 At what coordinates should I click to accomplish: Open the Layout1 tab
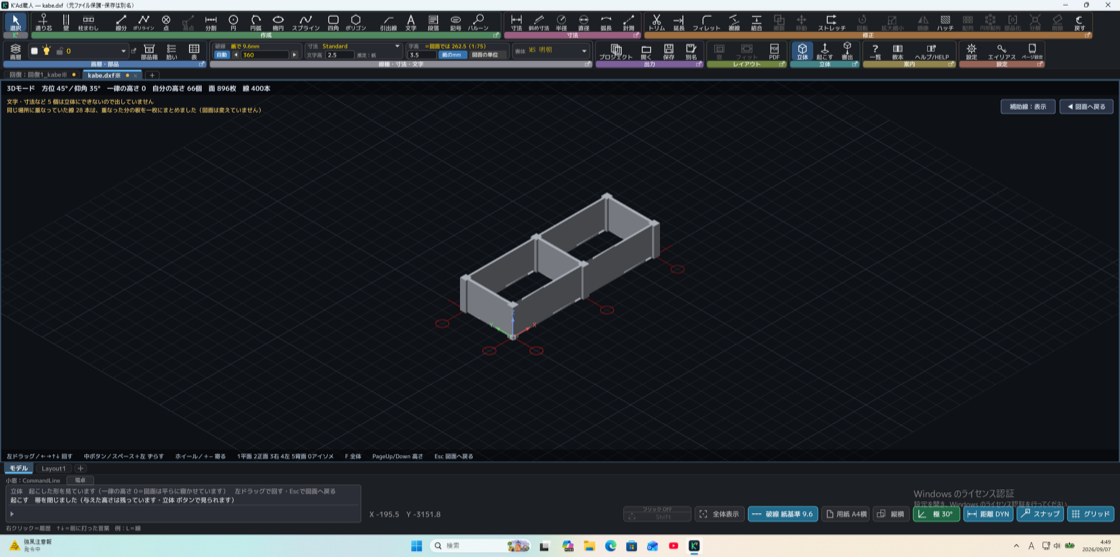(54, 468)
